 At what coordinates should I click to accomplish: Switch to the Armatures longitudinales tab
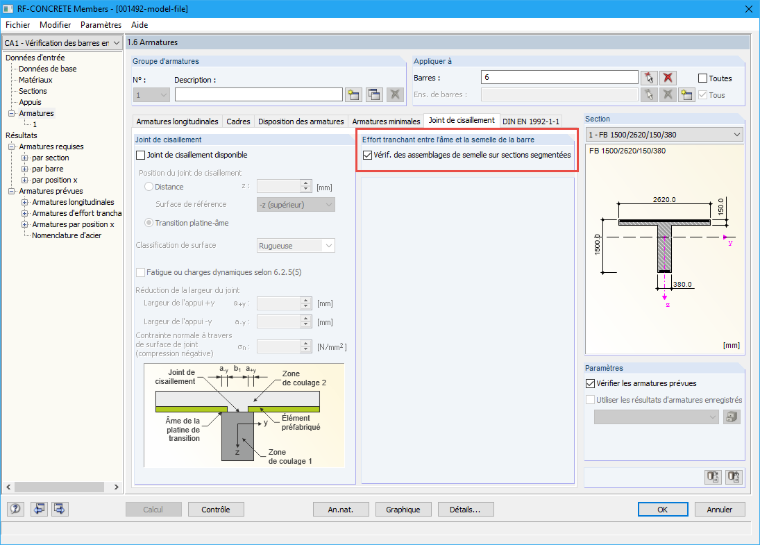pyautogui.click(x=177, y=121)
